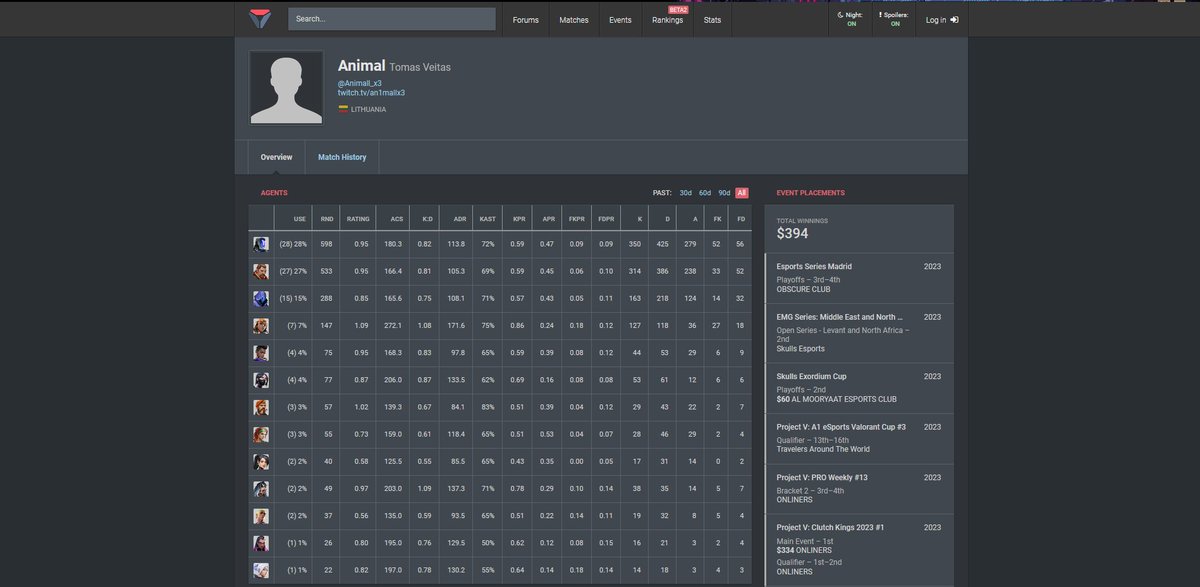Click the agent icon in the 26 rounds row
This screenshot has height=587, width=1200.
(261, 543)
